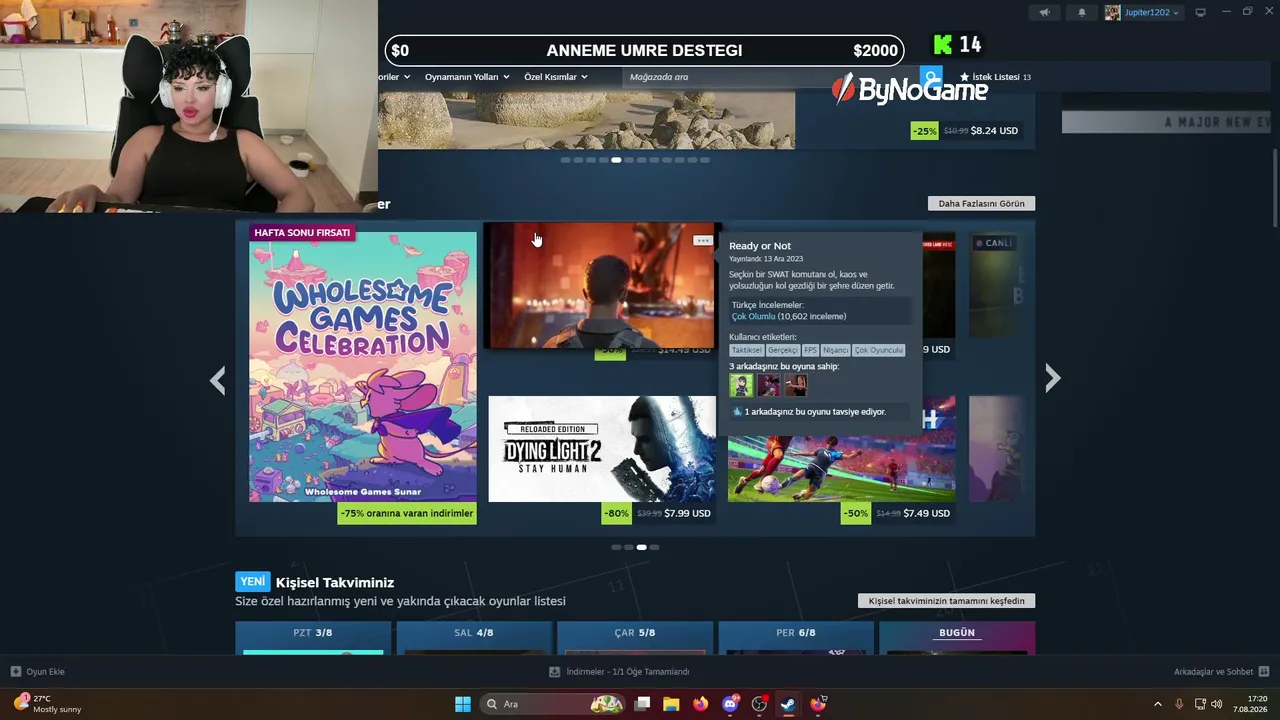Open İstek Listesi wishlist link
This screenshot has height=720, width=1280.
coord(995,77)
